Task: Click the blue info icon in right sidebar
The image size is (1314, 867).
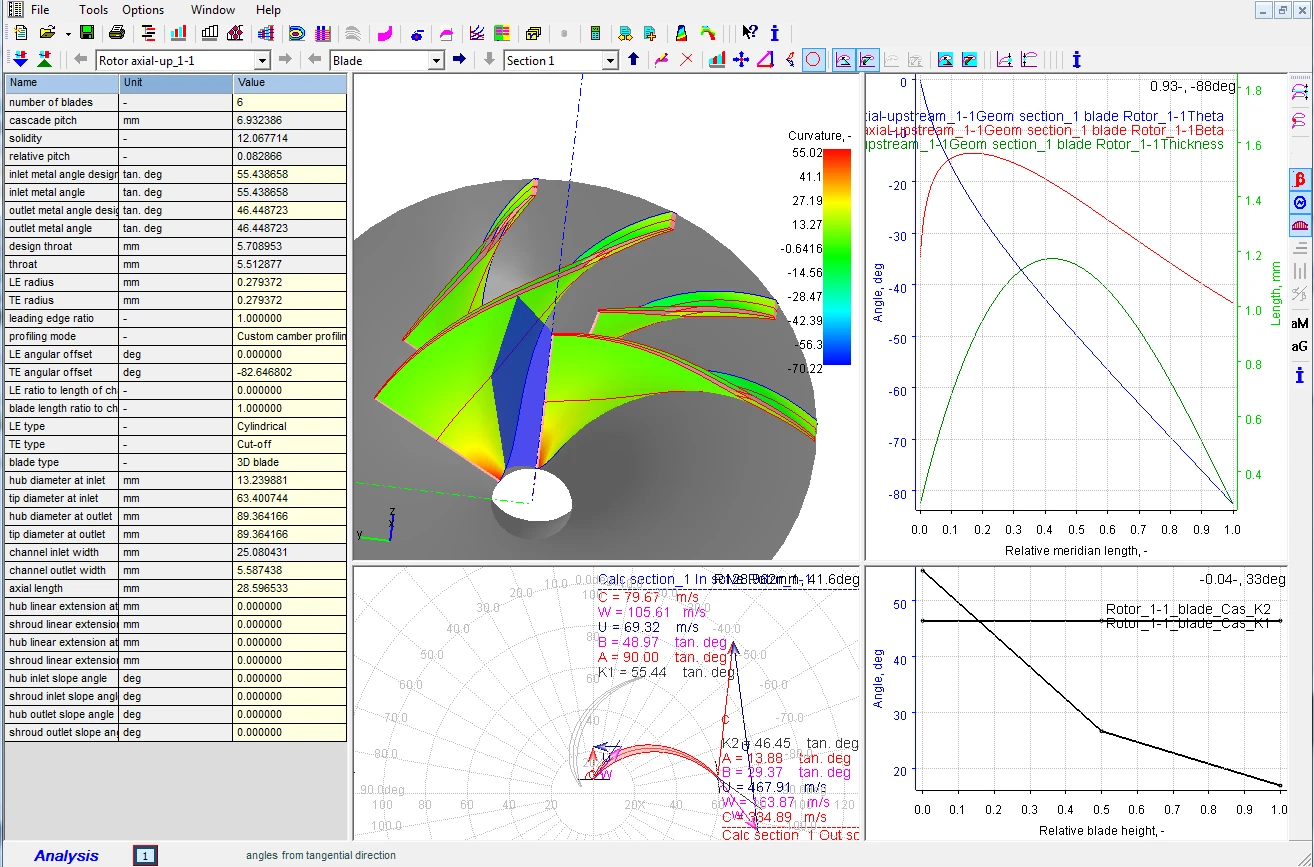Action: coord(1300,375)
